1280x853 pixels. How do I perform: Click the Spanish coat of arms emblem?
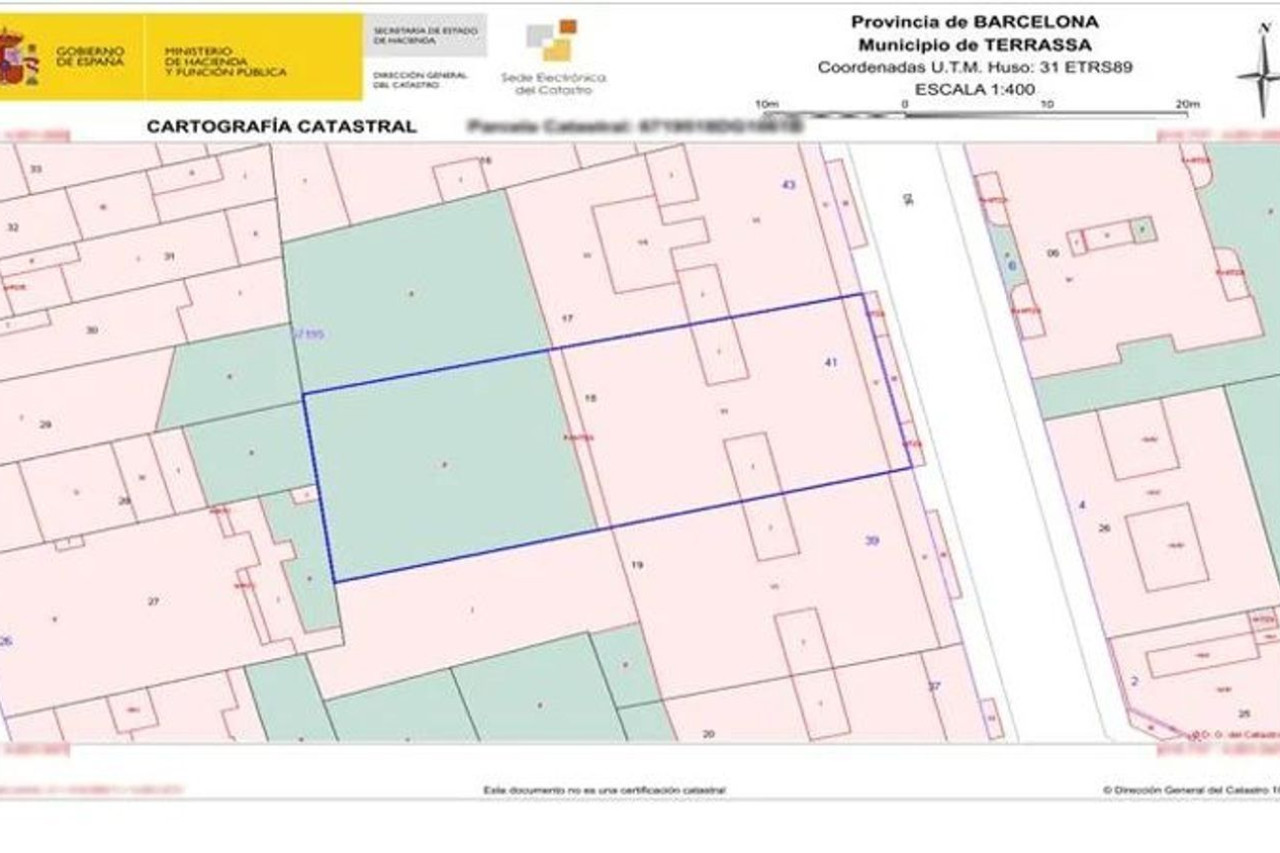click(x=16, y=57)
